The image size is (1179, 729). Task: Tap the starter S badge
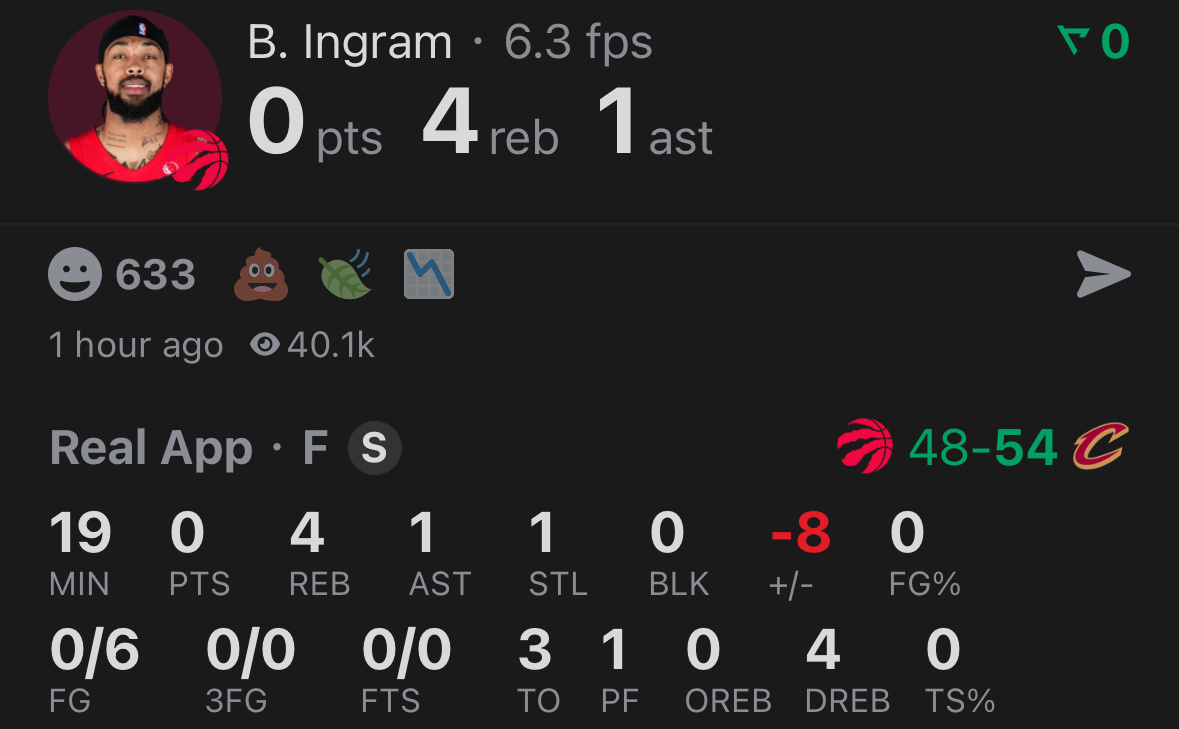[x=374, y=448]
